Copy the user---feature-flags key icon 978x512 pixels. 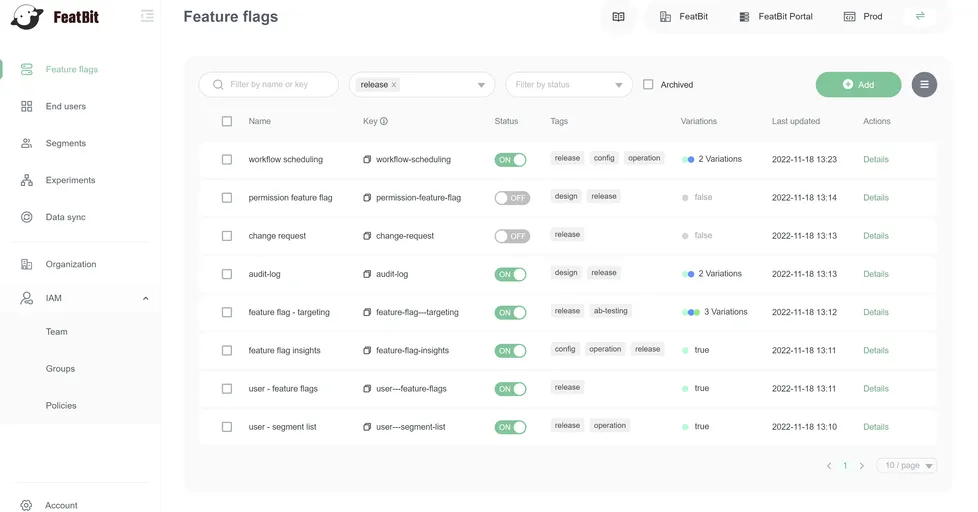(x=367, y=389)
